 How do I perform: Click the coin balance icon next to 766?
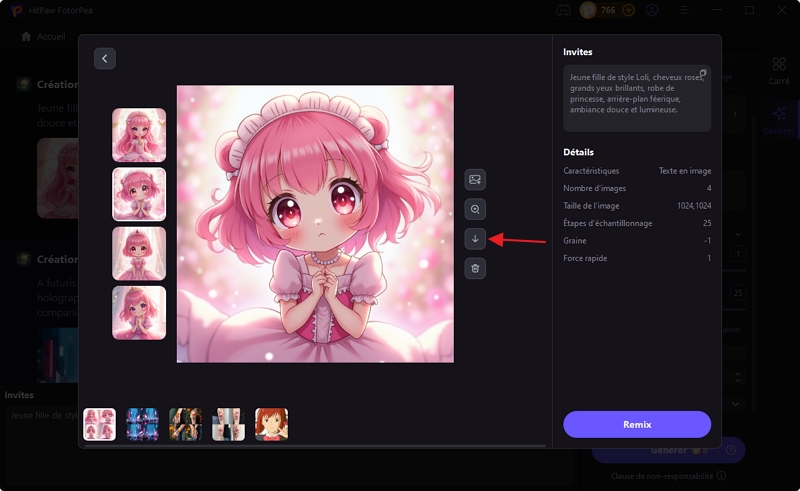[588, 10]
